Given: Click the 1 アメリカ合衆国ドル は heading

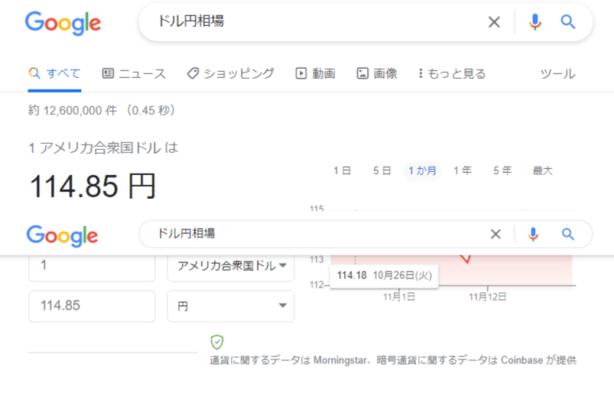Looking at the screenshot, I should click(x=103, y=148).
